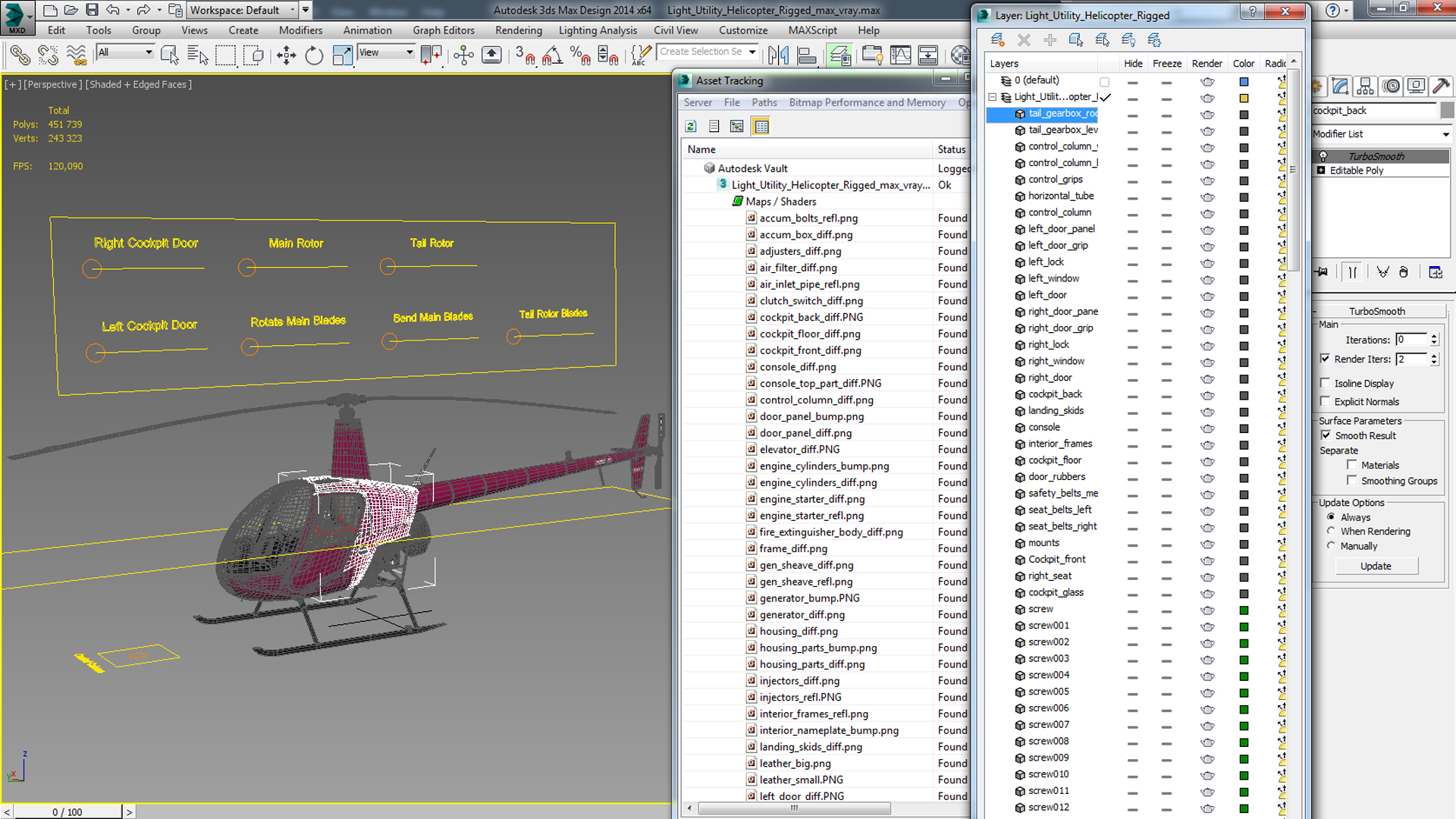Check Separate by Smoothing Groups checkbox
The image size is (1456, 819).
click(1351, 481)
